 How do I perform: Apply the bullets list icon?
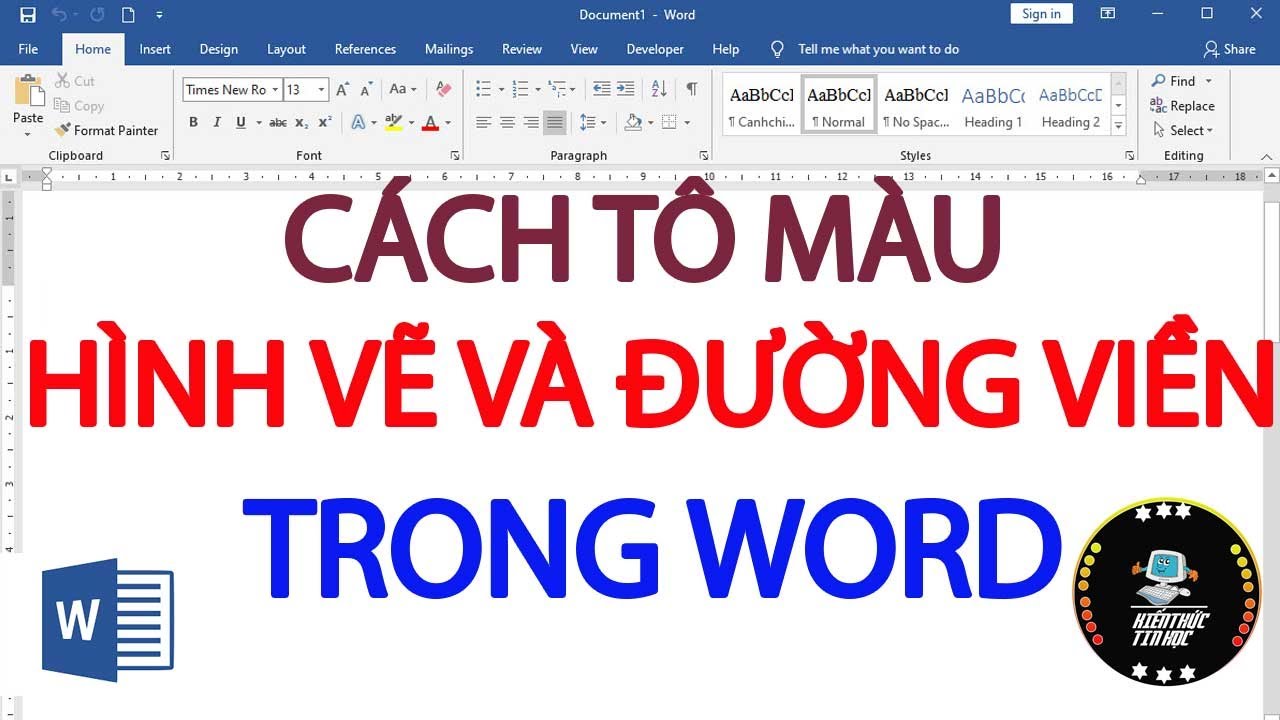(483, 89)
